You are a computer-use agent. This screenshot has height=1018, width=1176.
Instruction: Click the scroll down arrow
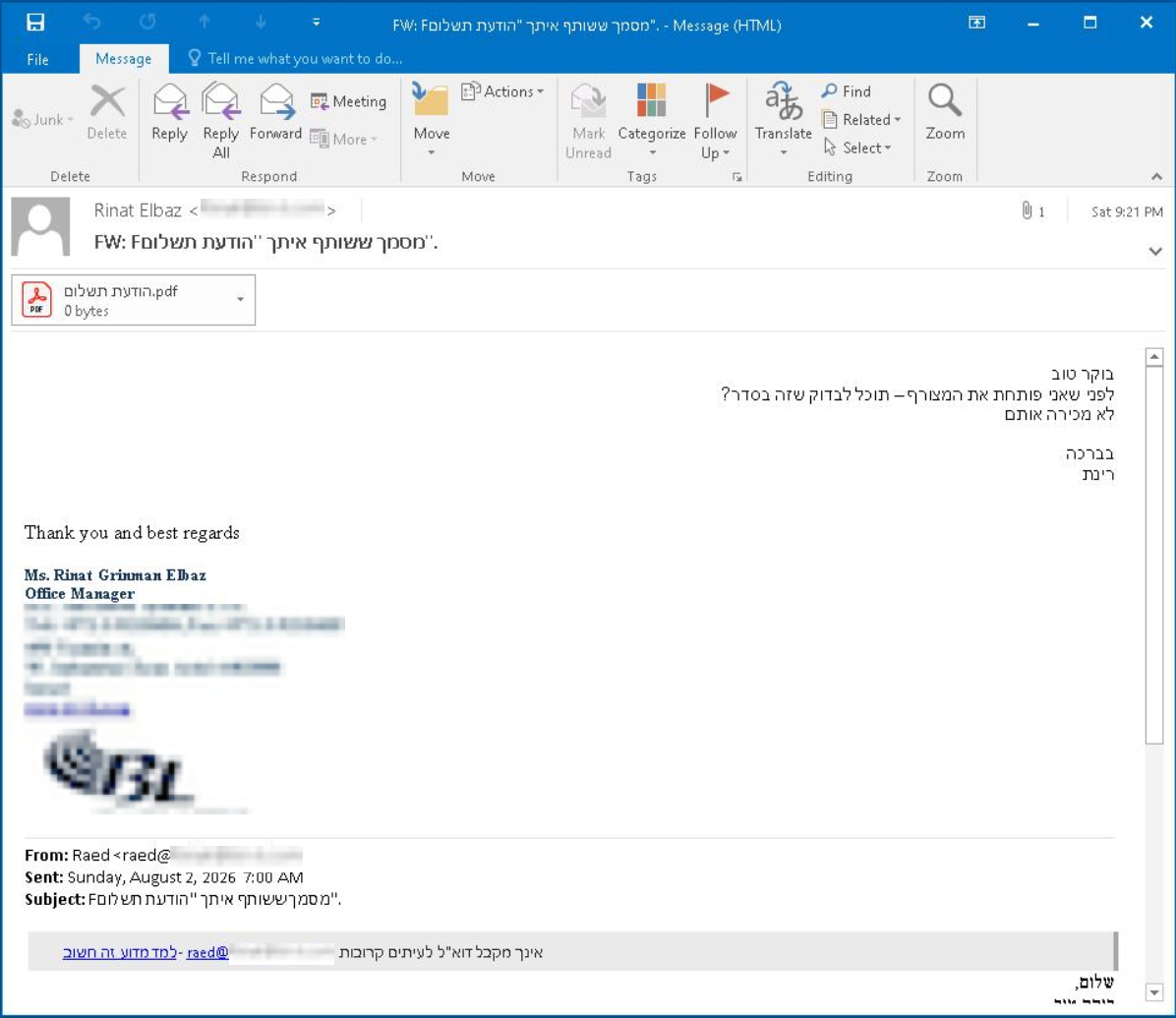click(x=1154, y=991)
